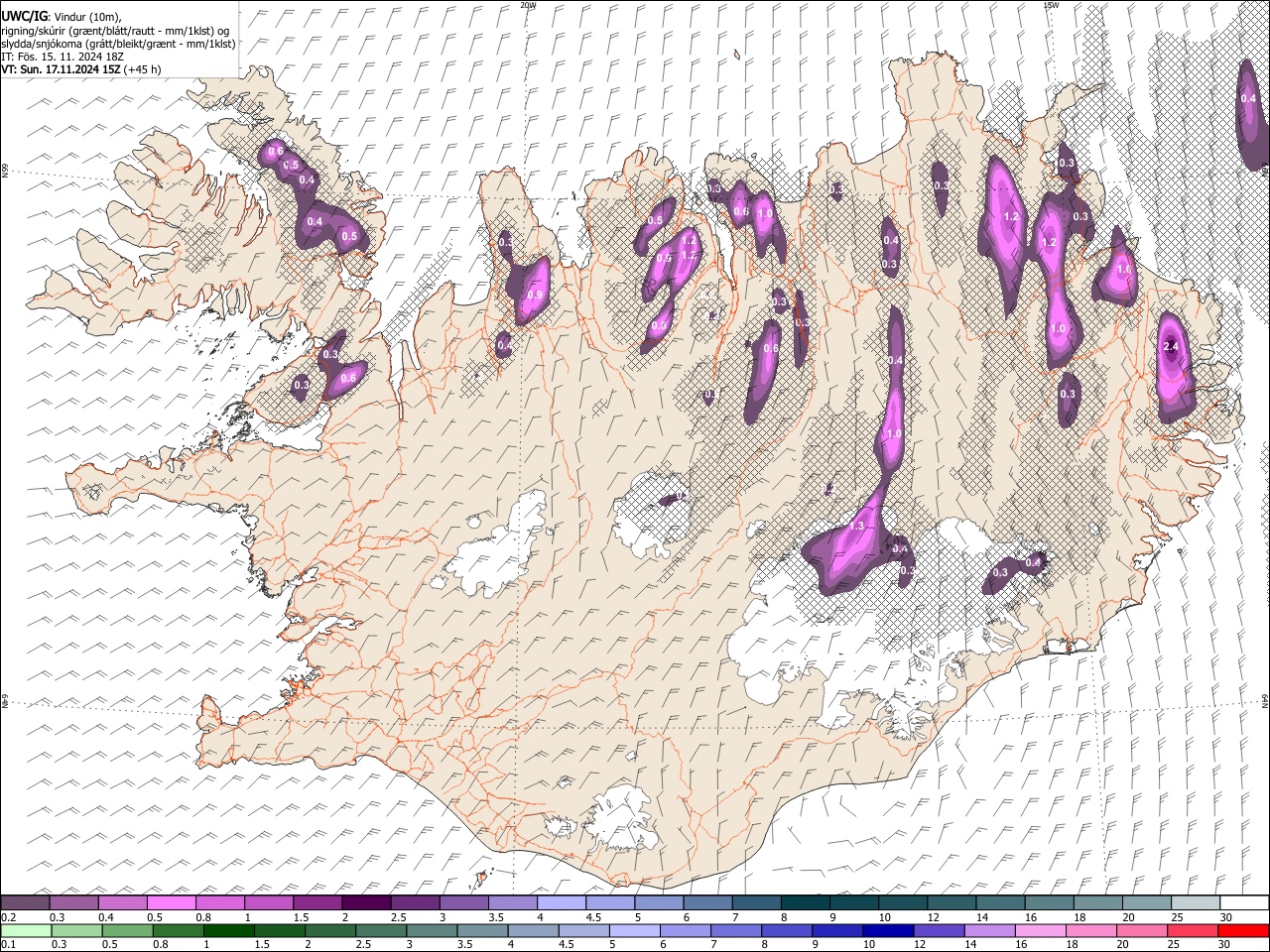The image size is (1270, 952).
Task: Select the dark mauve 0.2–0.3 swatch in the purple scale
Action: (25, 902)
